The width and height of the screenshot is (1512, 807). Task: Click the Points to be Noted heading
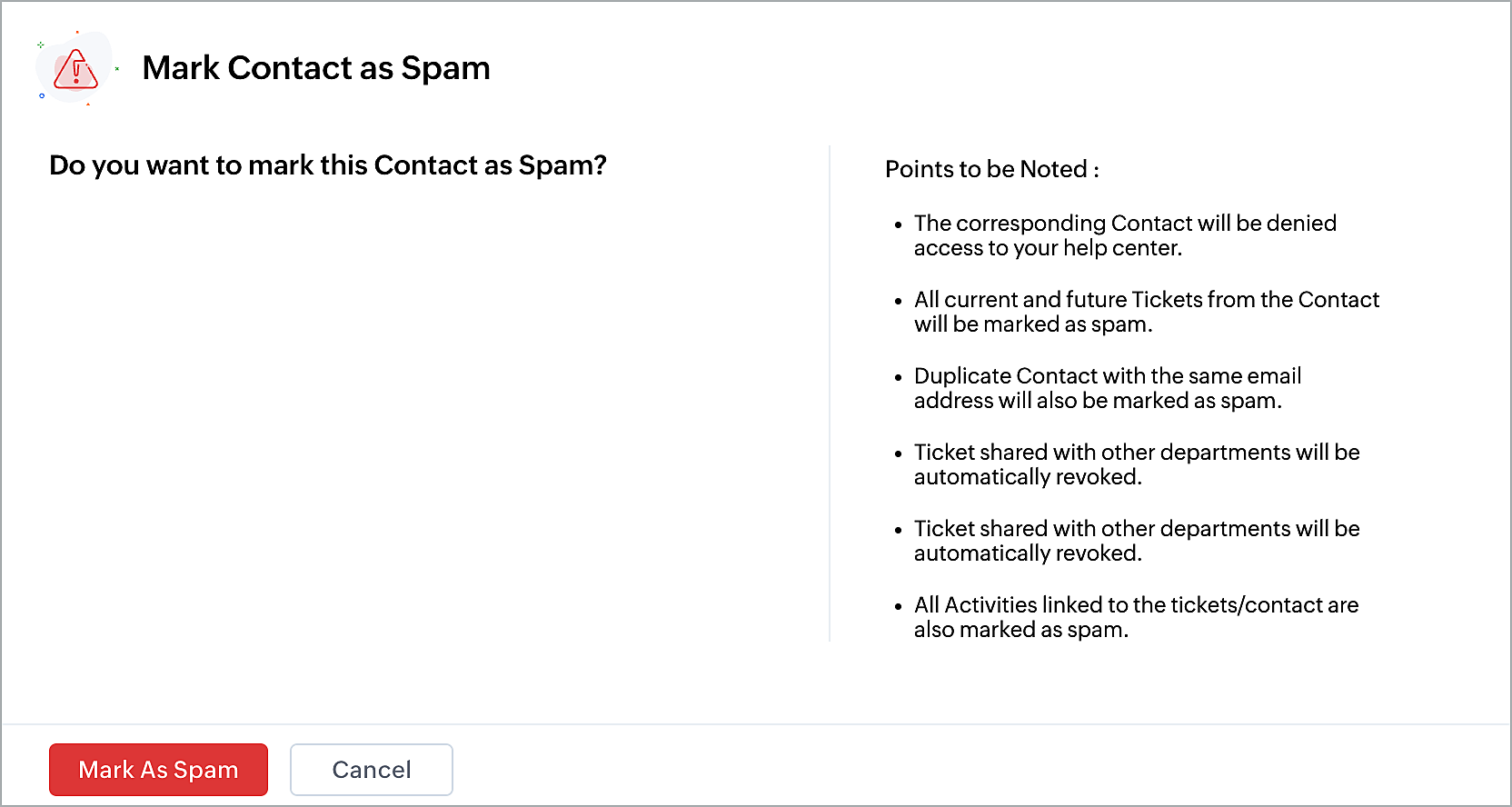tap(992, 169)
